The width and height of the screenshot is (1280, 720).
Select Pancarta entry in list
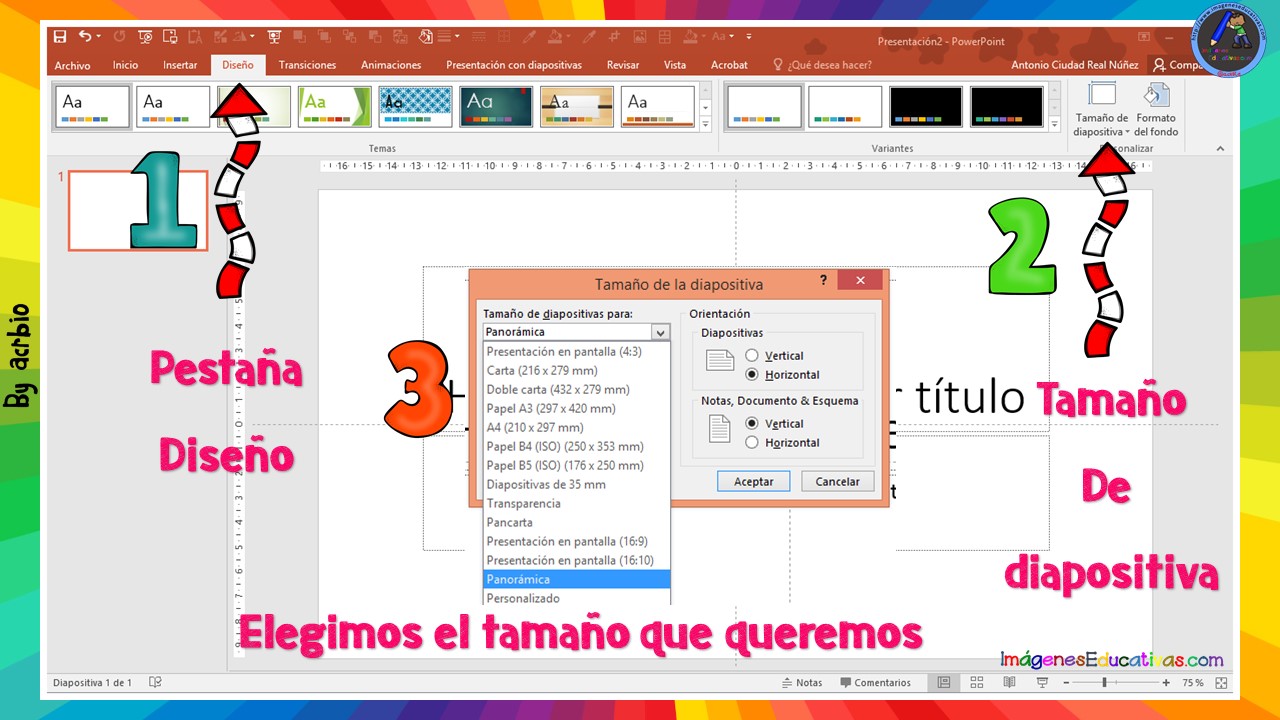[576, 522]
